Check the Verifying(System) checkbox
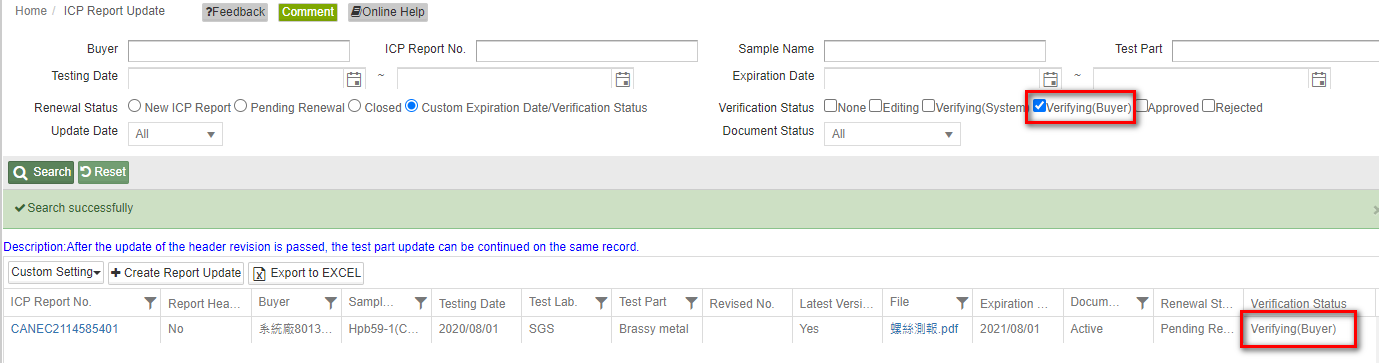 pos(928,106)
